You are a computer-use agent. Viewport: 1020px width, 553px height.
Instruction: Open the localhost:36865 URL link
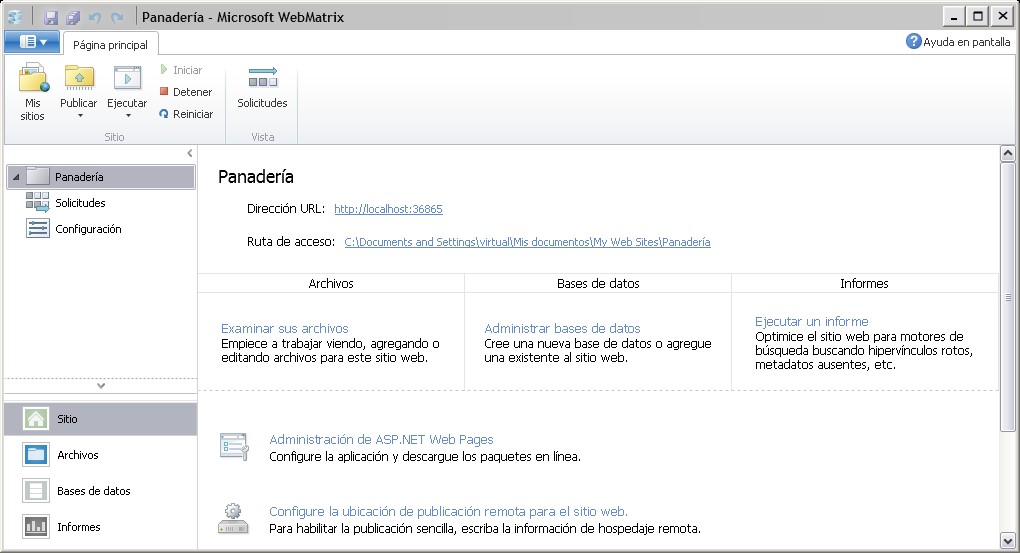388,209
